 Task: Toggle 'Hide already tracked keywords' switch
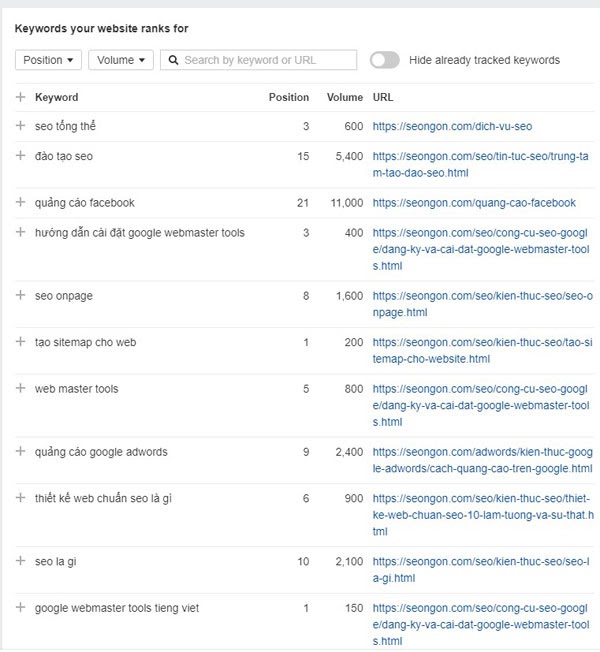click(x=385, y=60)
